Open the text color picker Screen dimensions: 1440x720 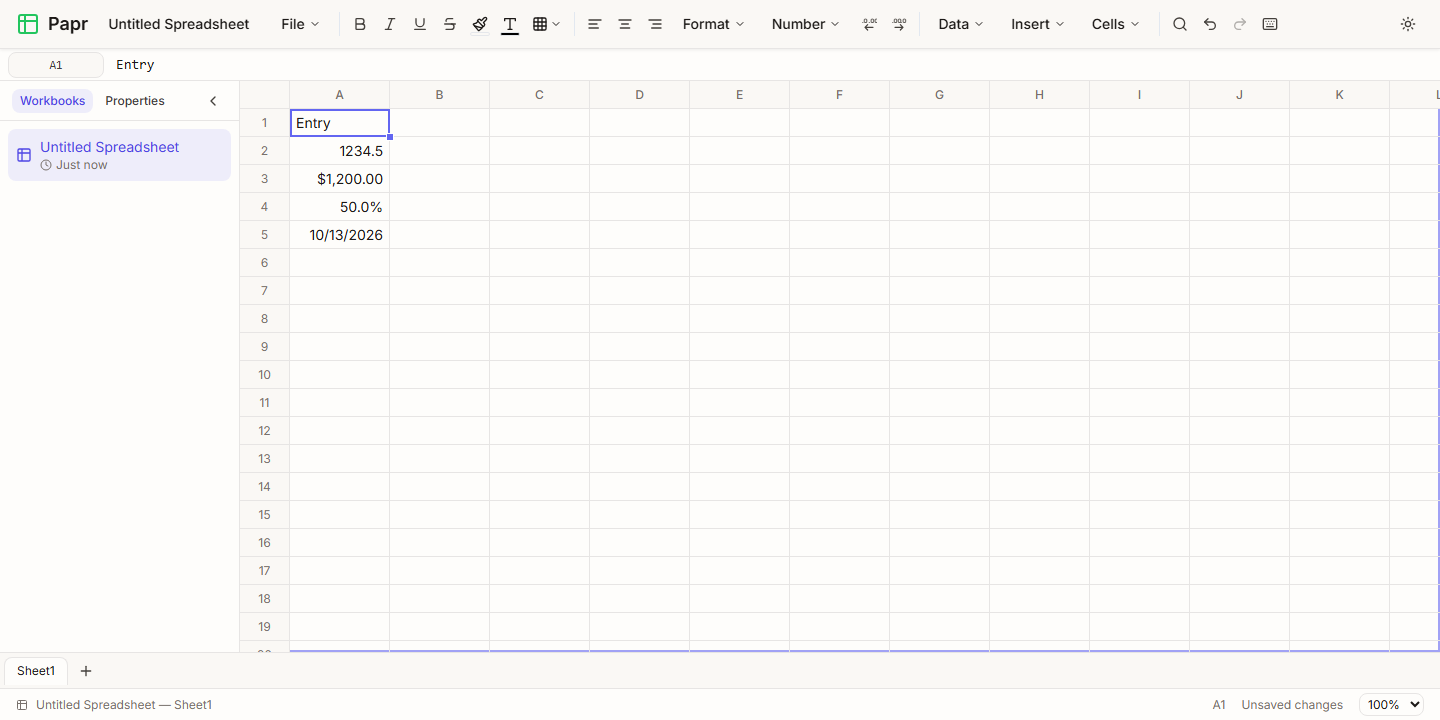[510, 24]
